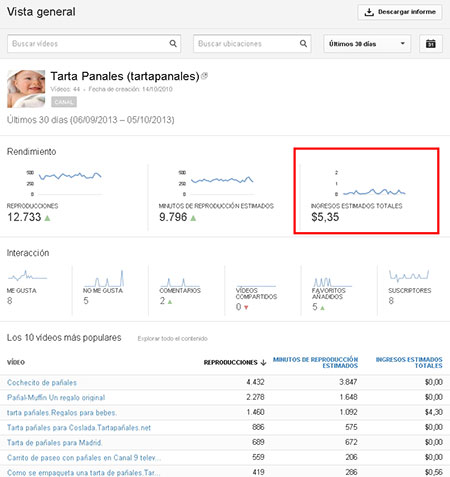The width and height of the screenshot is (450, 477).
Task: Open the Me gusta interaction sparkline
Action: 27,276
